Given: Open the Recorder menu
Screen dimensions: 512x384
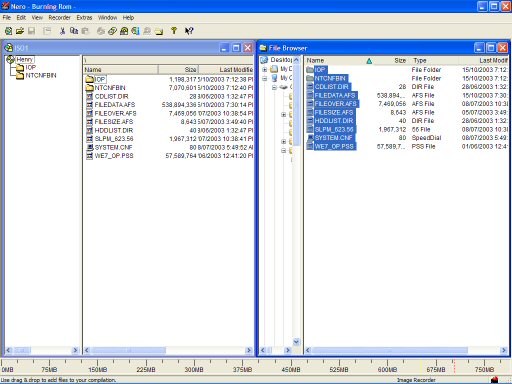Looking at the screenshot, I should click(59, 18).
